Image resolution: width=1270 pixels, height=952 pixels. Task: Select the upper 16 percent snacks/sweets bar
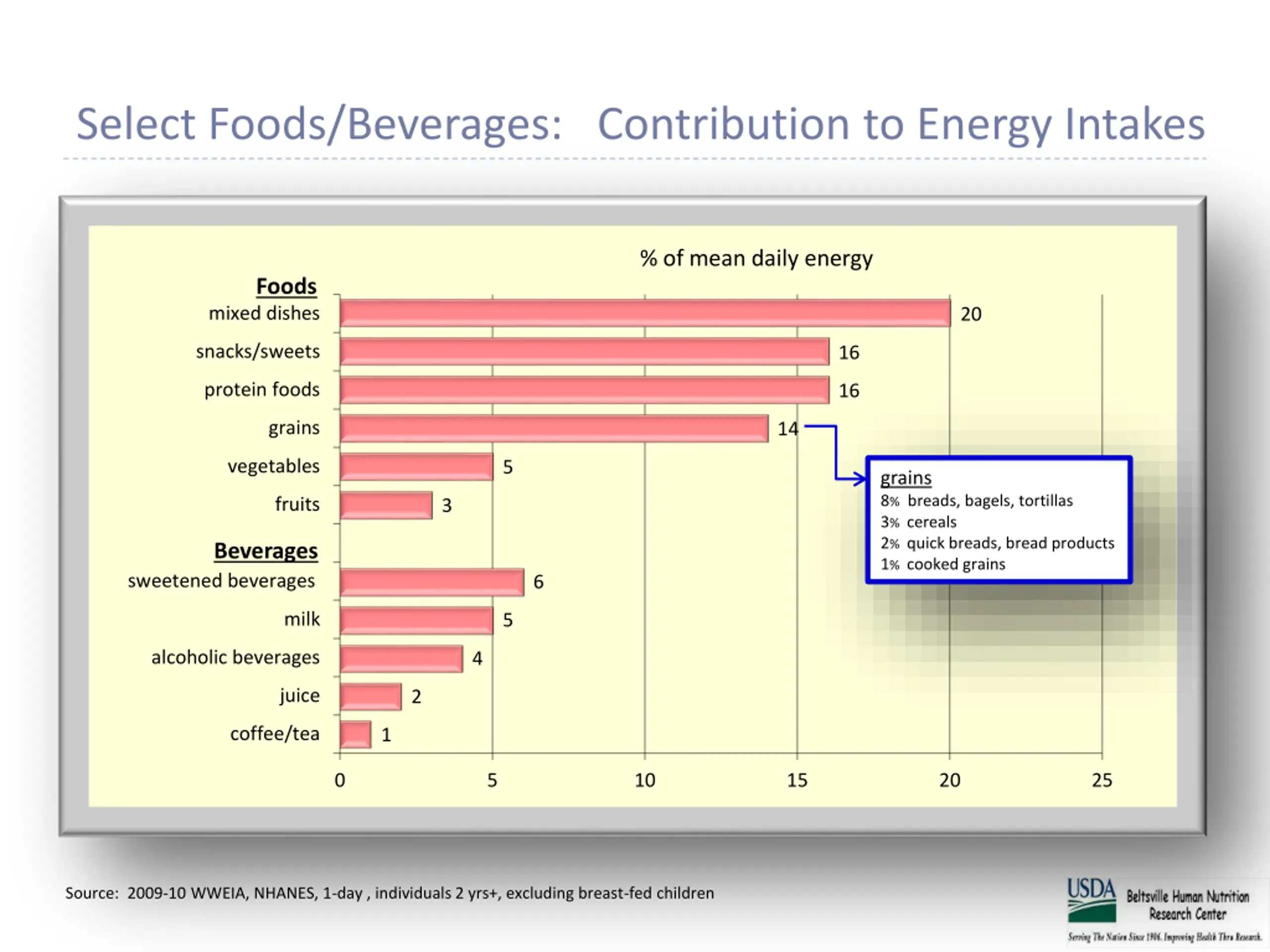pyautogui.click(x=584, y=352)
